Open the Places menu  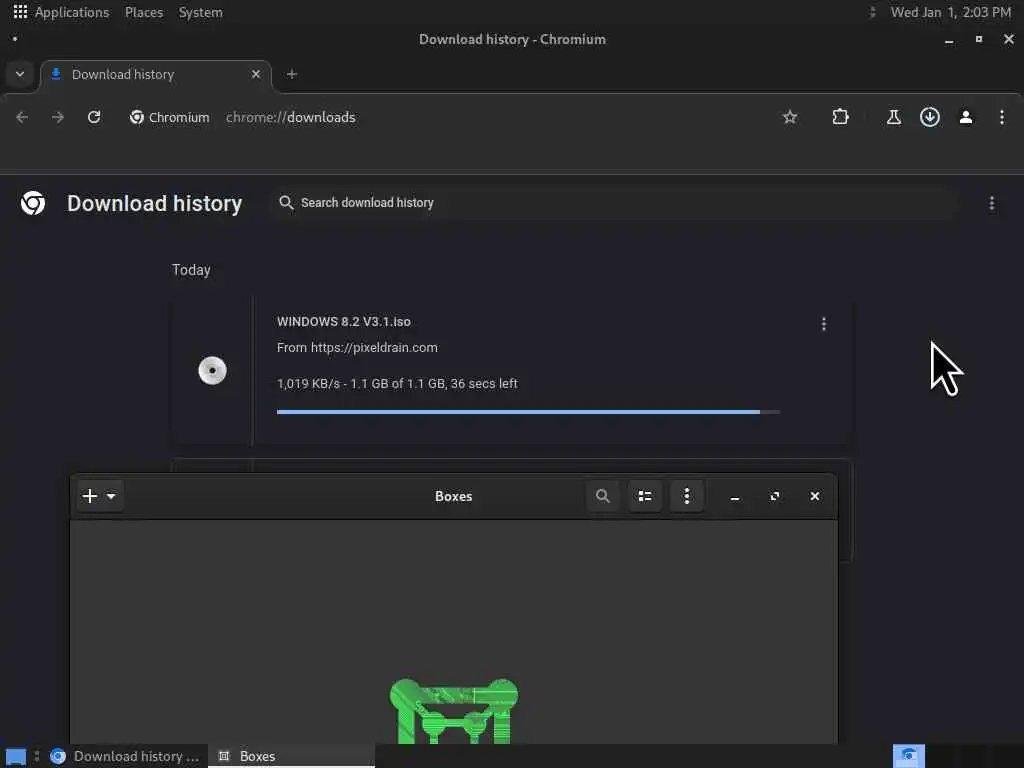[x=144, y=12]
